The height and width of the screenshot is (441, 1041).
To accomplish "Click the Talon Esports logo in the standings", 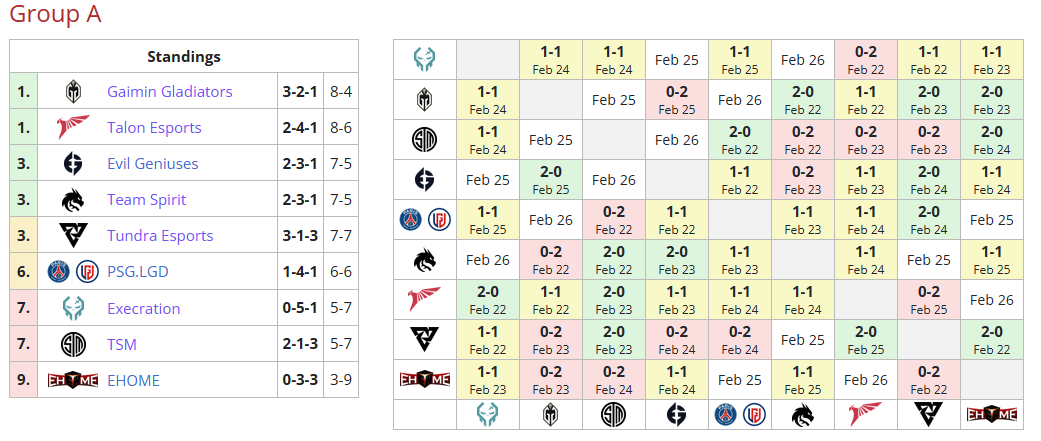I will (73, 128).
